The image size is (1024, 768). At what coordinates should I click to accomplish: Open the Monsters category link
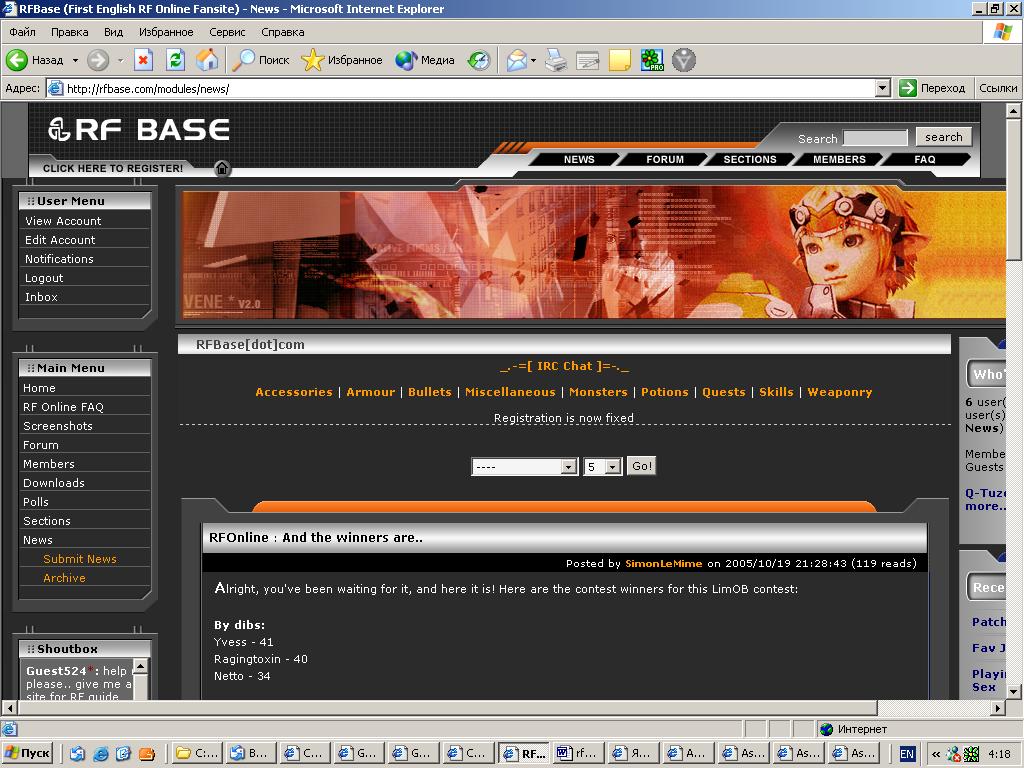(x=598, y=392)
